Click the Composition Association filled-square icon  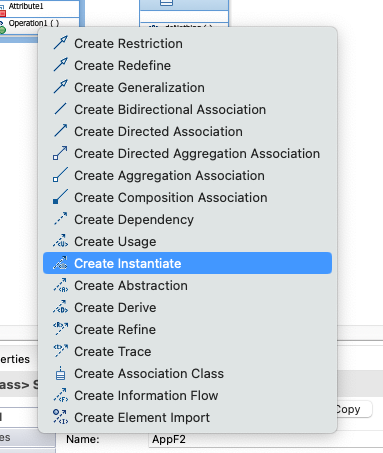[60, 197]
